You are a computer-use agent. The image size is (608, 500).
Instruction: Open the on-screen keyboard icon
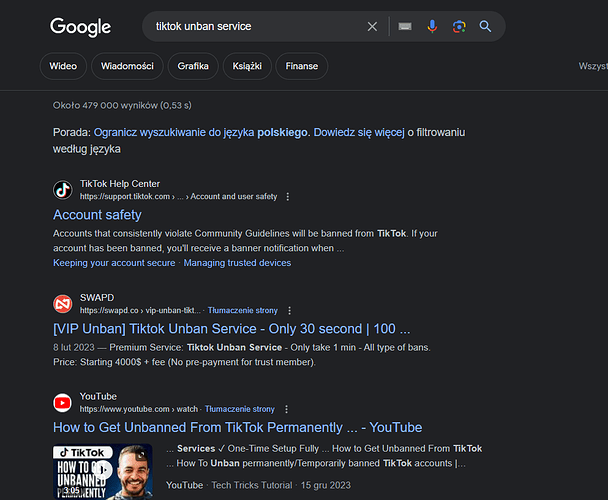pyautogui.click(x=405, y=26)
